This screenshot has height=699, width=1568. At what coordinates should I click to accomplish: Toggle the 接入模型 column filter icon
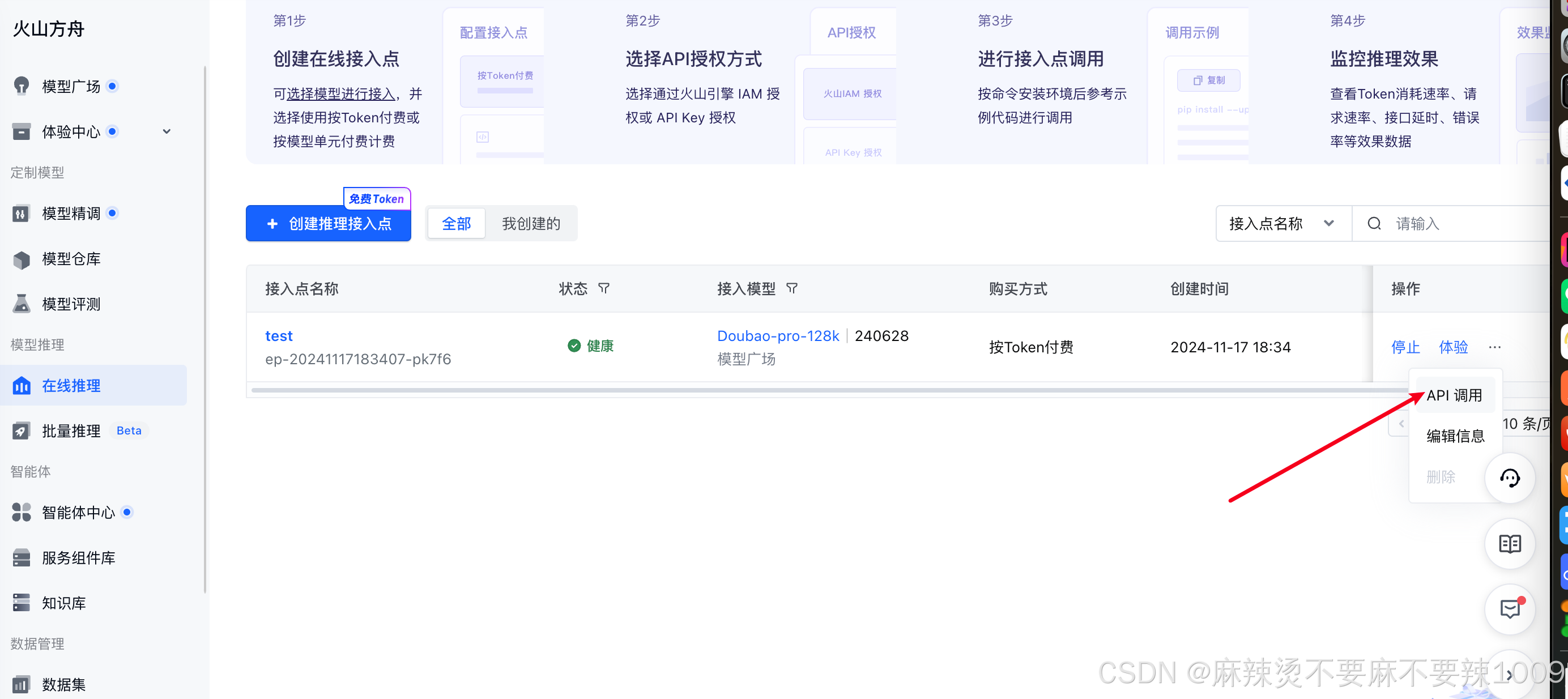[791, 289]
